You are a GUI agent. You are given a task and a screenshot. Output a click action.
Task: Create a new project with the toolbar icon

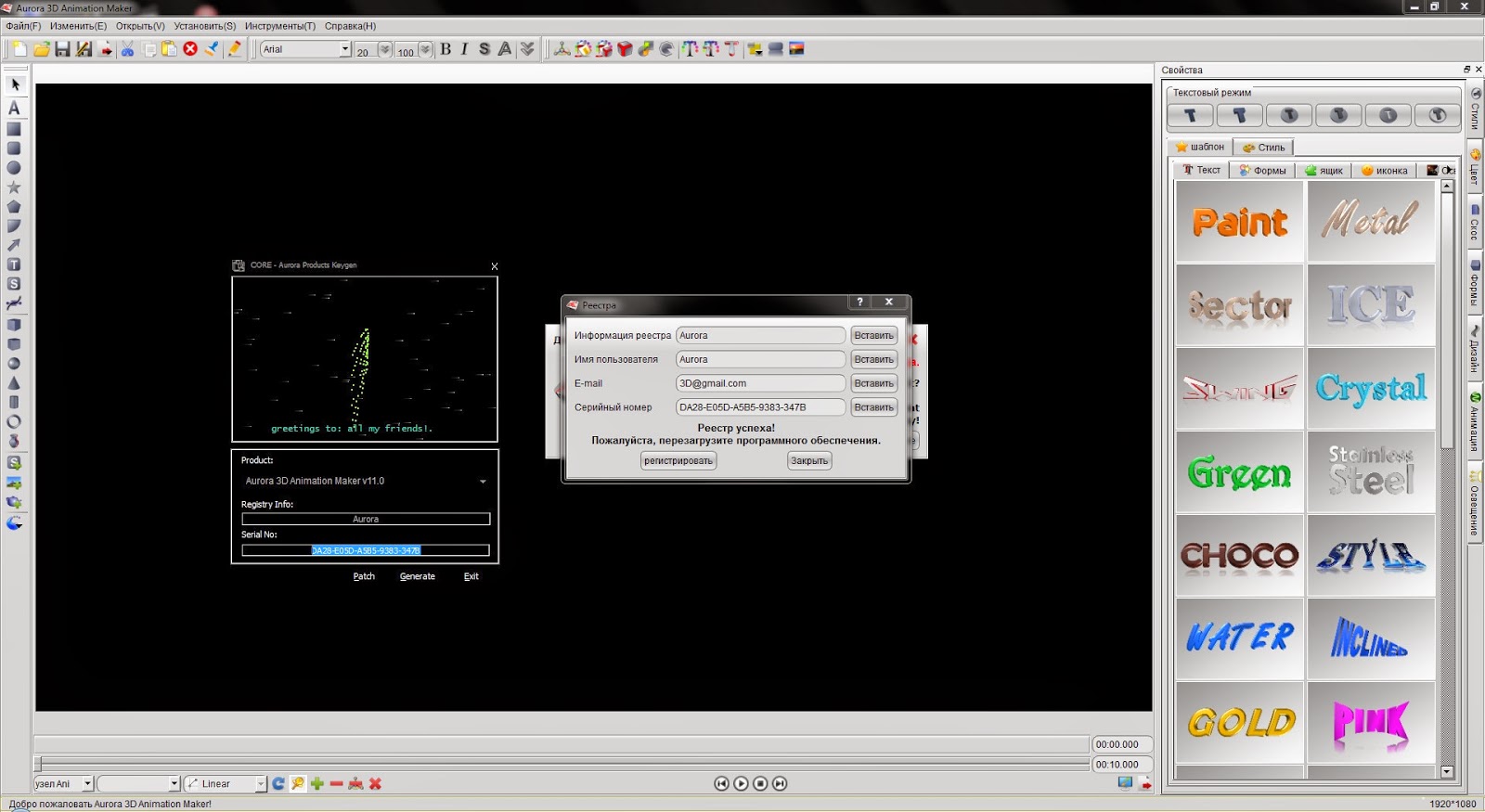19,49
